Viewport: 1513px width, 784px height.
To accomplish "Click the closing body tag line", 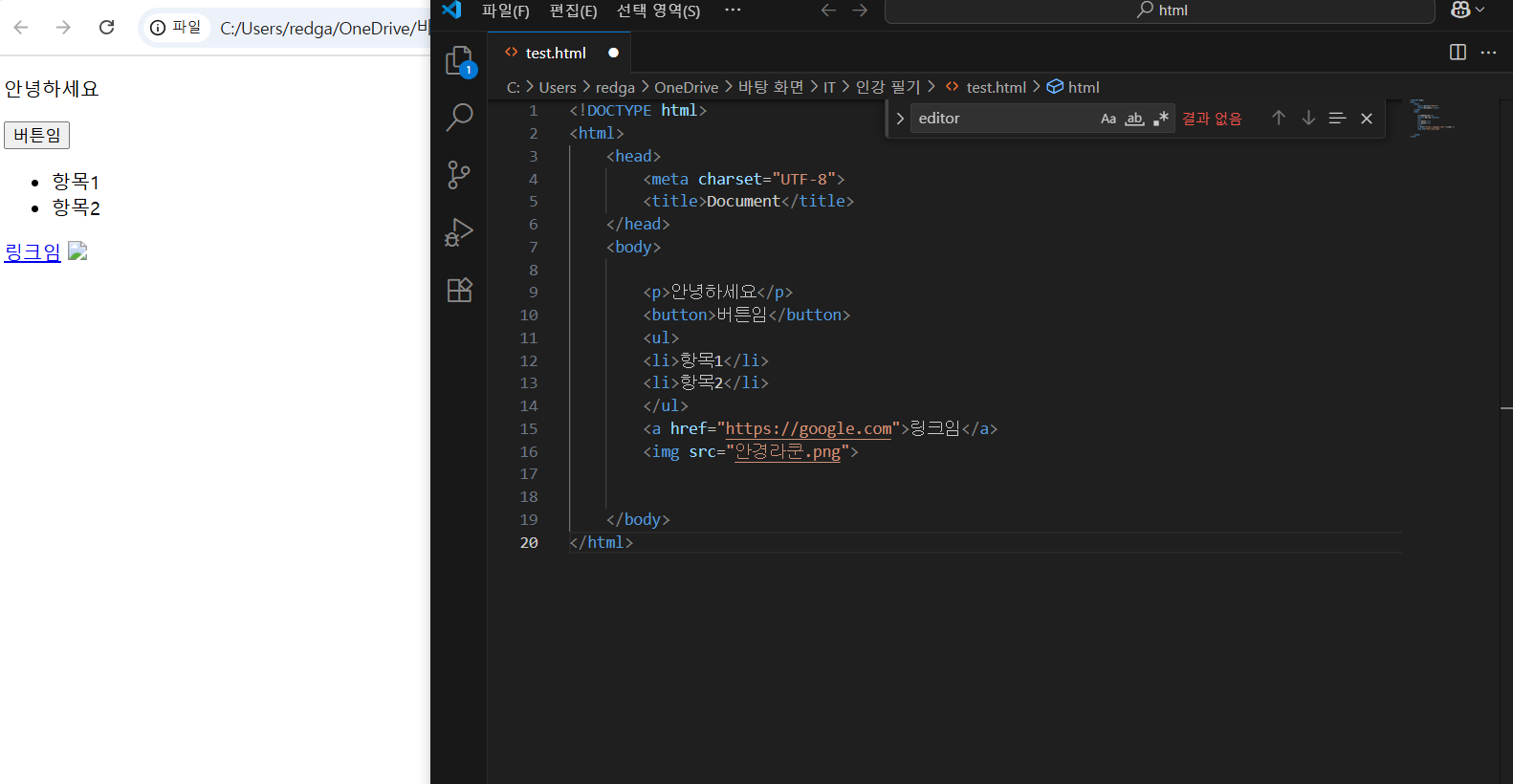I will pyautogui.click(x=638, y=519).
